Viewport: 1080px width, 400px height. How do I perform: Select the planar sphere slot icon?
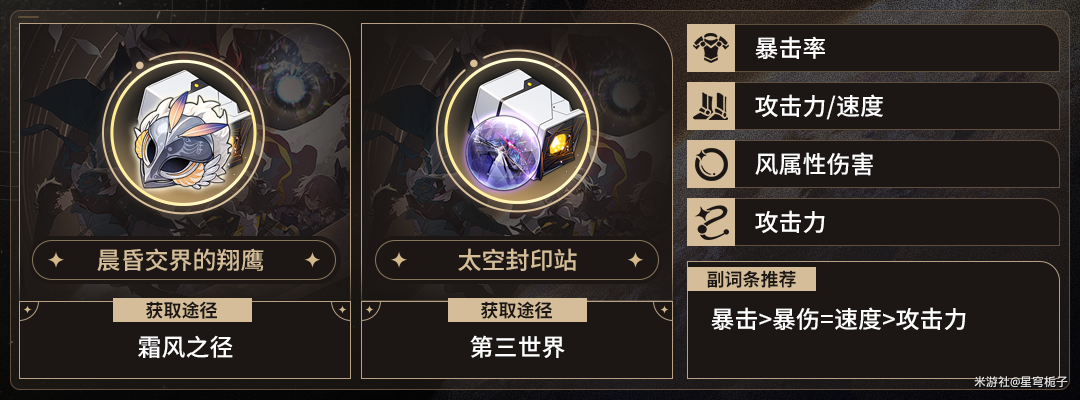(711, 165)
